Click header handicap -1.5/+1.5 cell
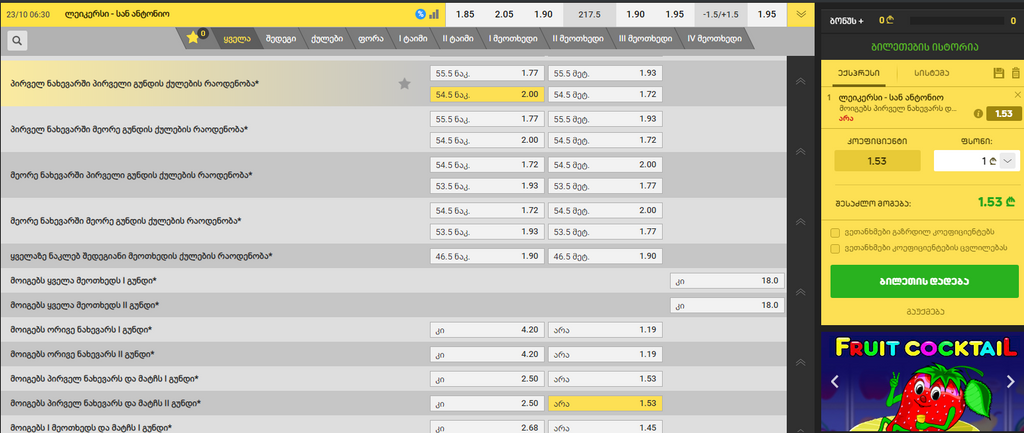1024x433 pixels. [x=721, y=14]
